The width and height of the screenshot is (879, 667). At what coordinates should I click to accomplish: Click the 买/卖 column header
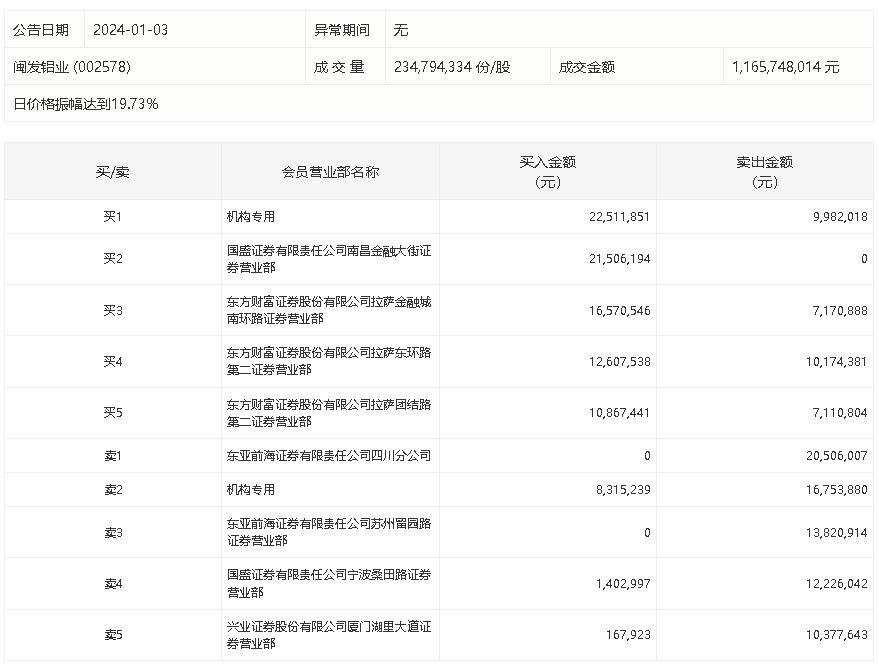[x=112, y=172]
